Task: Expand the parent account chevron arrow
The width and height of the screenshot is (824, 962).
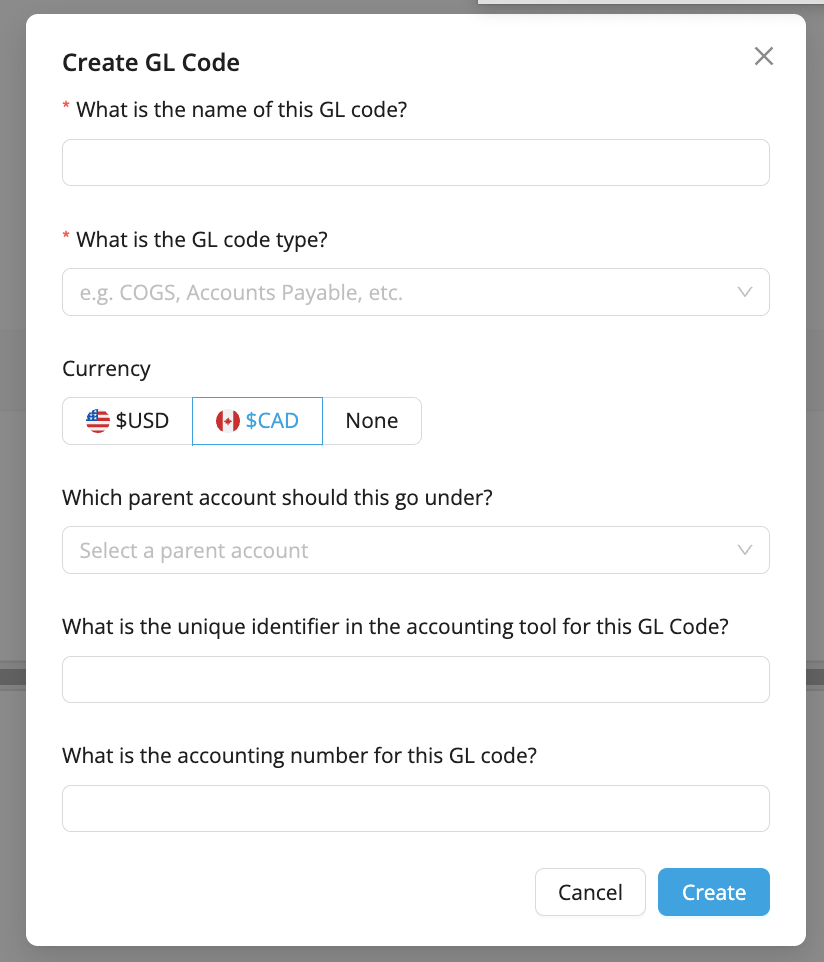Action: pyautogui.click(x=744, y=550)
